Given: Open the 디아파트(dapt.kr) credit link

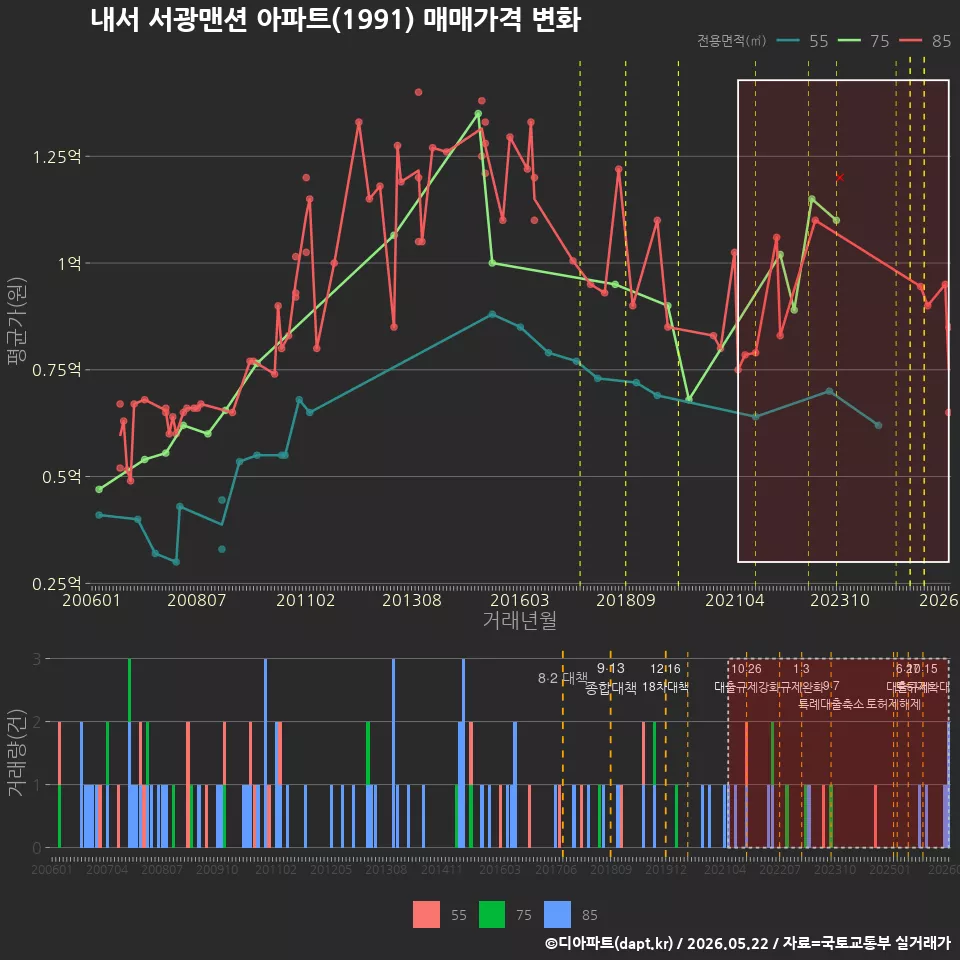Looking at the screenshot, I should [609, 943].
